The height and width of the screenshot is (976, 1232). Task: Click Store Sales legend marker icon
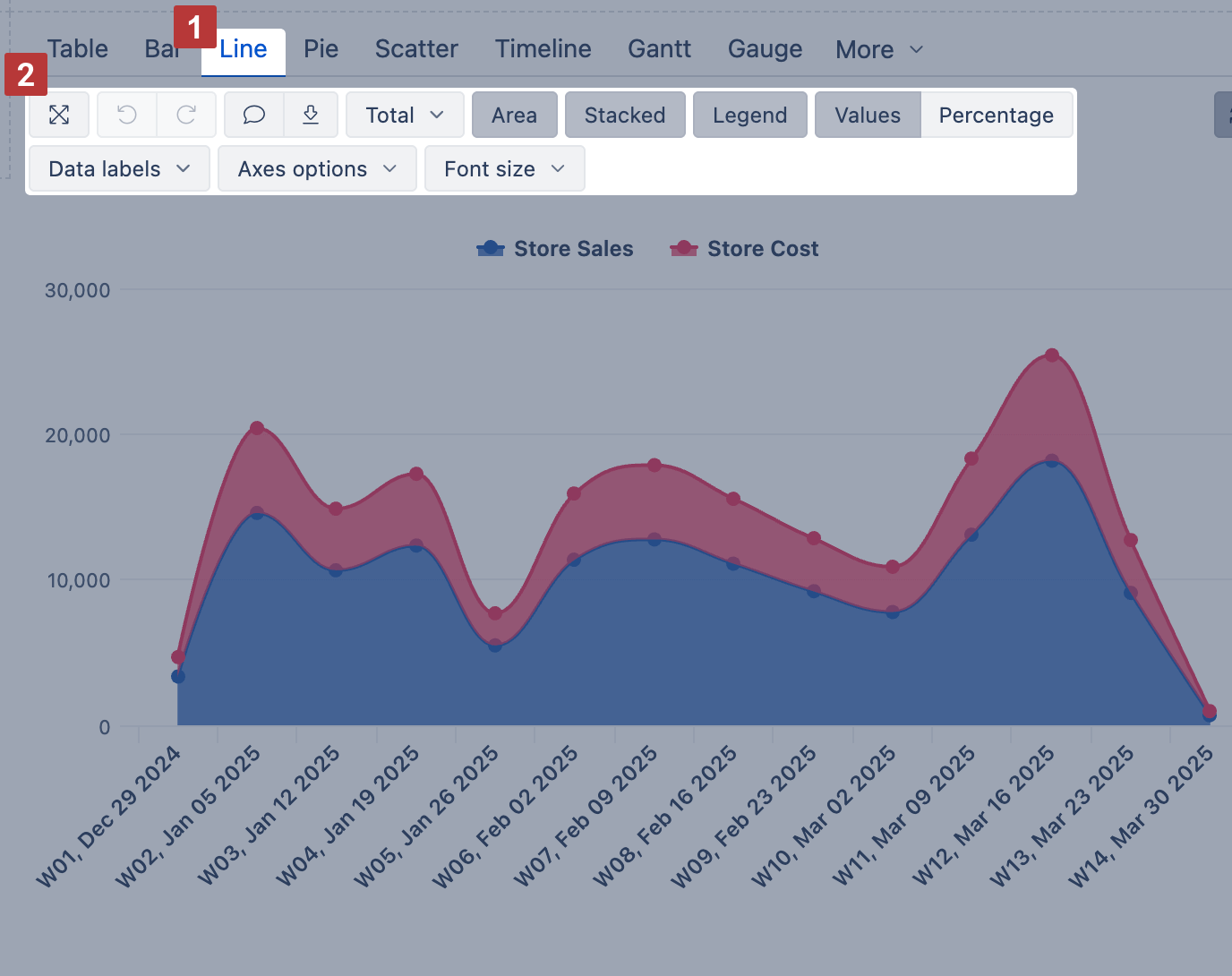491,249
